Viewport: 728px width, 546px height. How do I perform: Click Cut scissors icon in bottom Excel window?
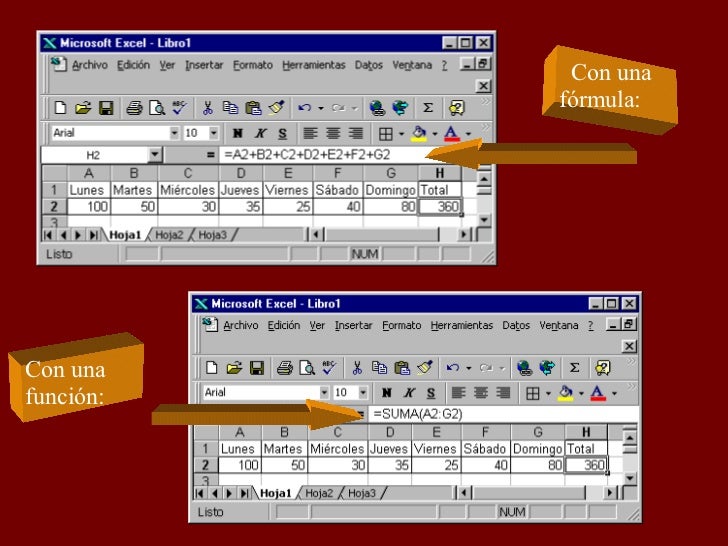[x=357, y=368]
